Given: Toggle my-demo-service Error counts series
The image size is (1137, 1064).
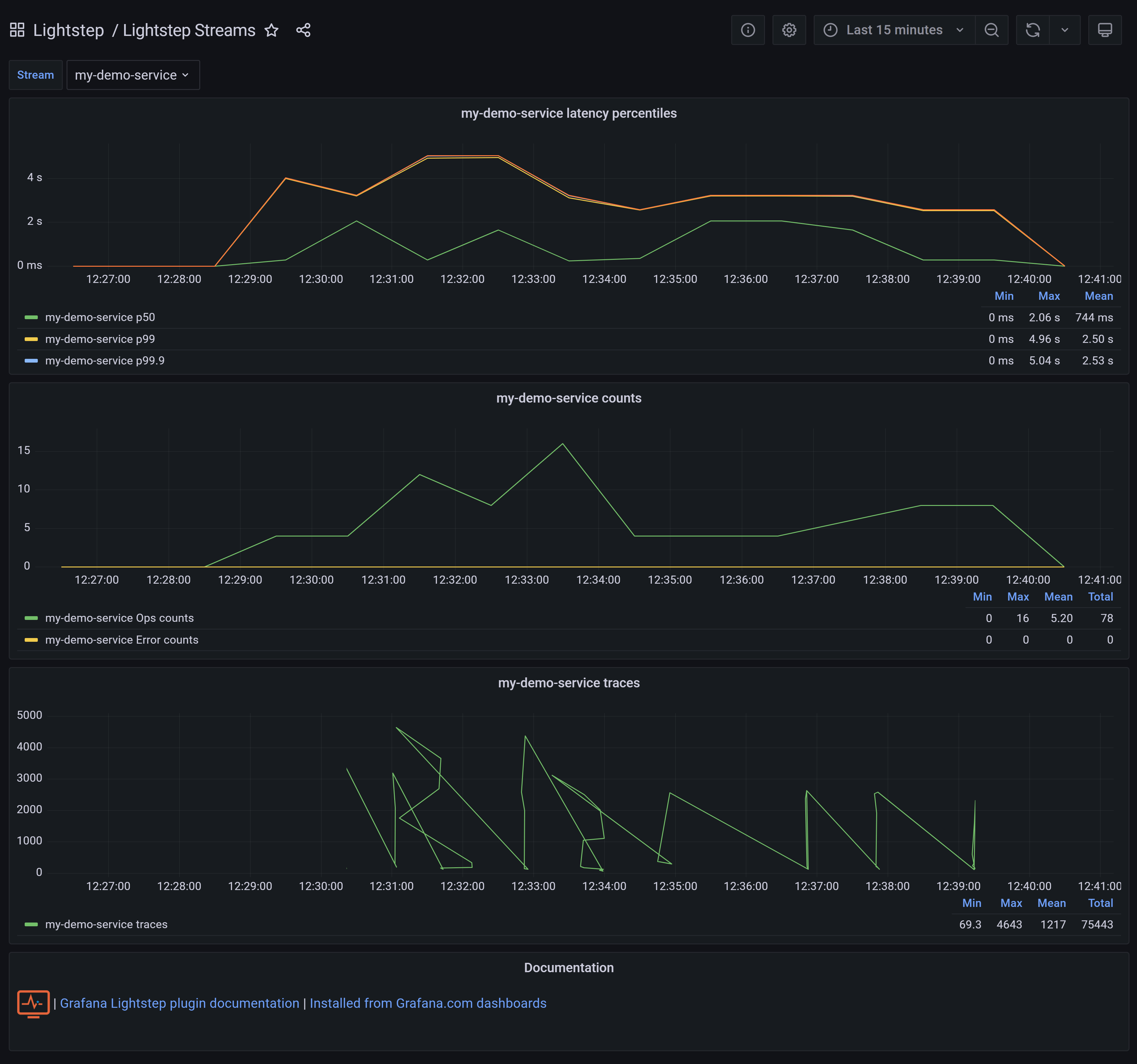Looking at the screenshot, I should pyautogui.click(x=121, y=640).
